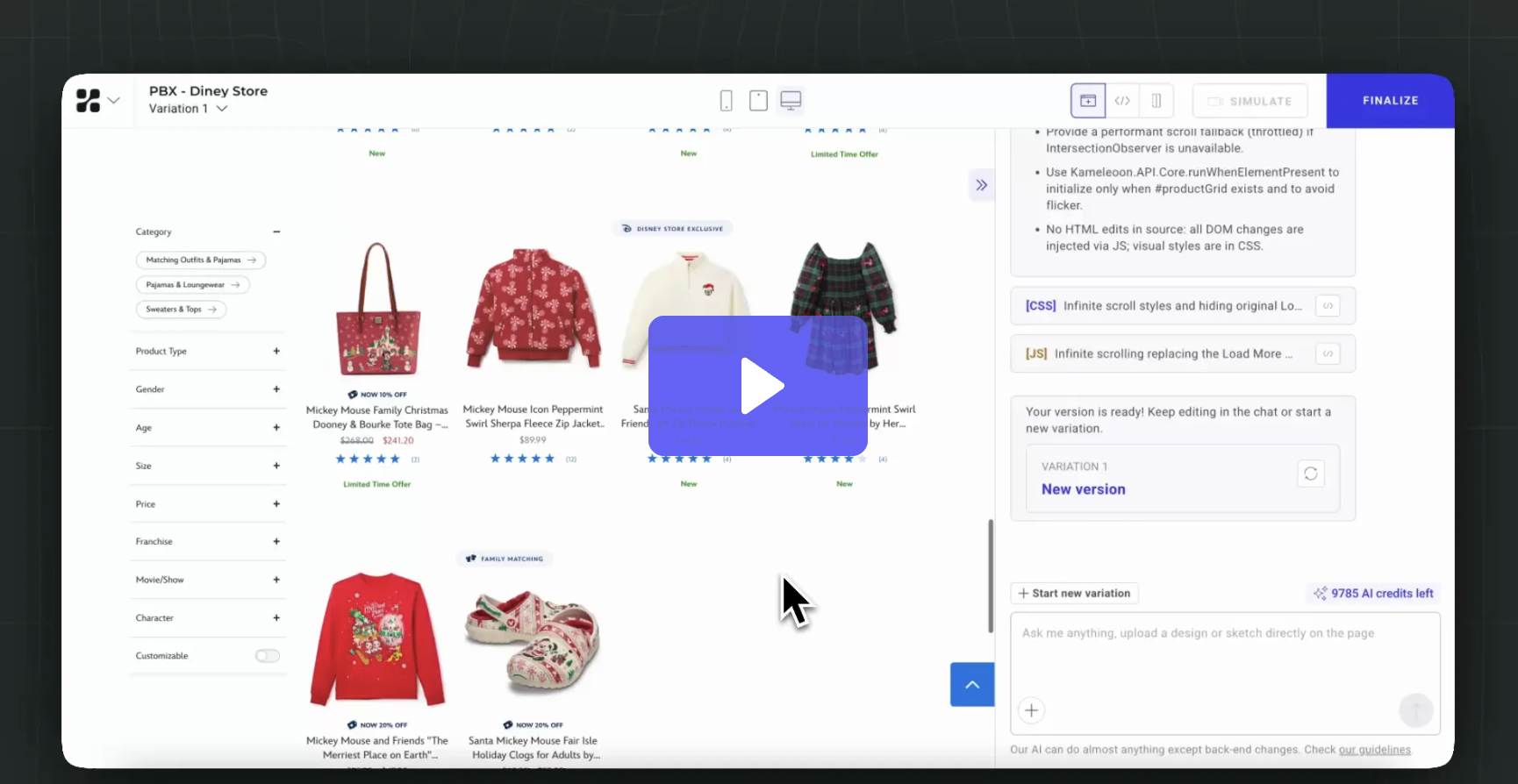The height and width of the screenshot is (784, 1518).
Task: Open the Variation 1 dropdown
Action: click(189, 109)
